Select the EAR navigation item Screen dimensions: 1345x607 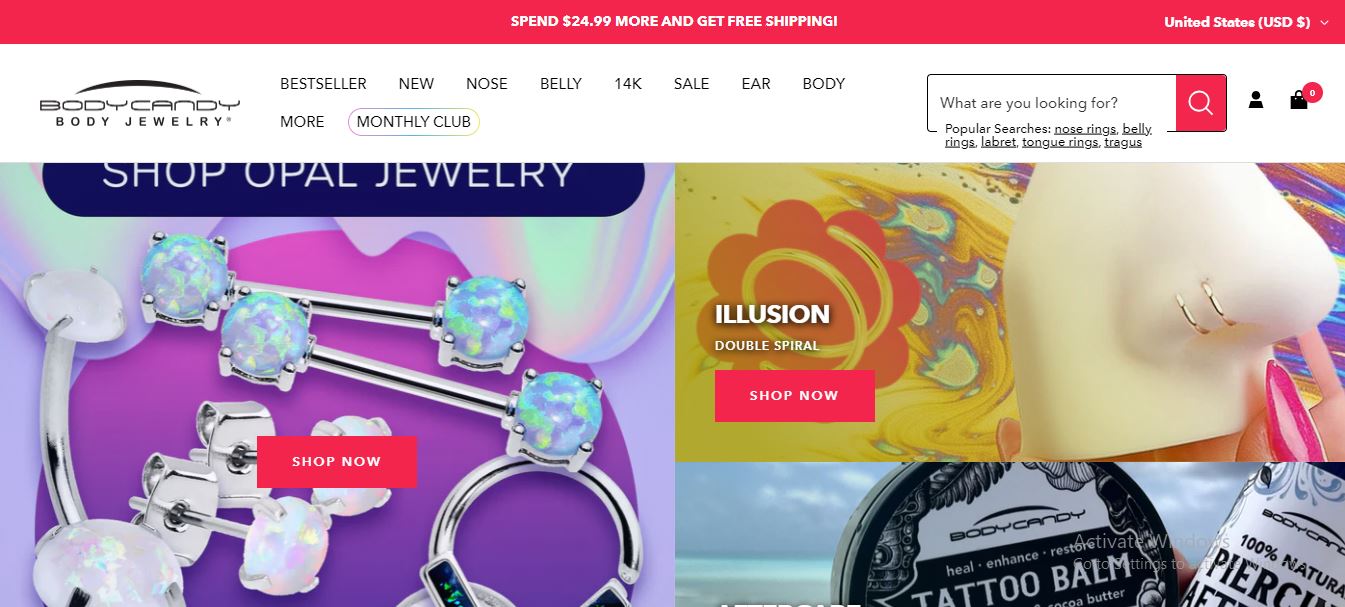[756, 84]
